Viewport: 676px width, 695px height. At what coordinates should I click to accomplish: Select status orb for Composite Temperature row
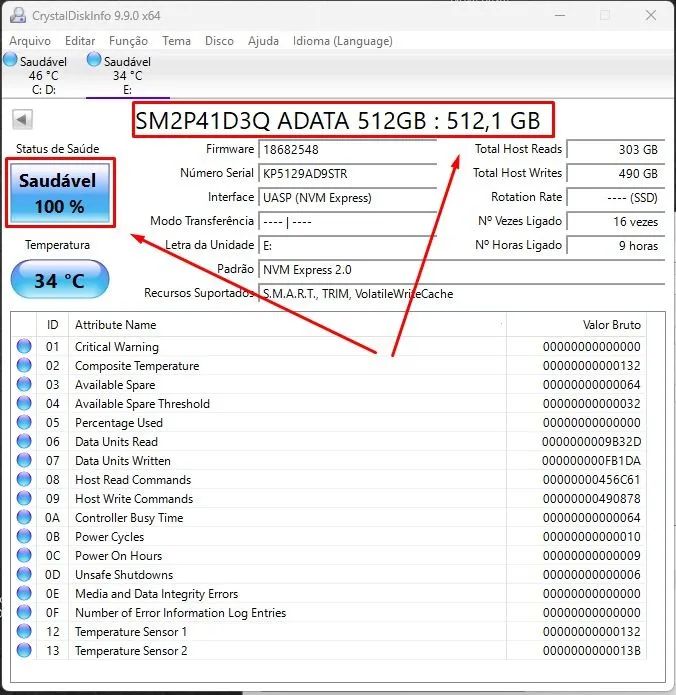coord(24,365)
